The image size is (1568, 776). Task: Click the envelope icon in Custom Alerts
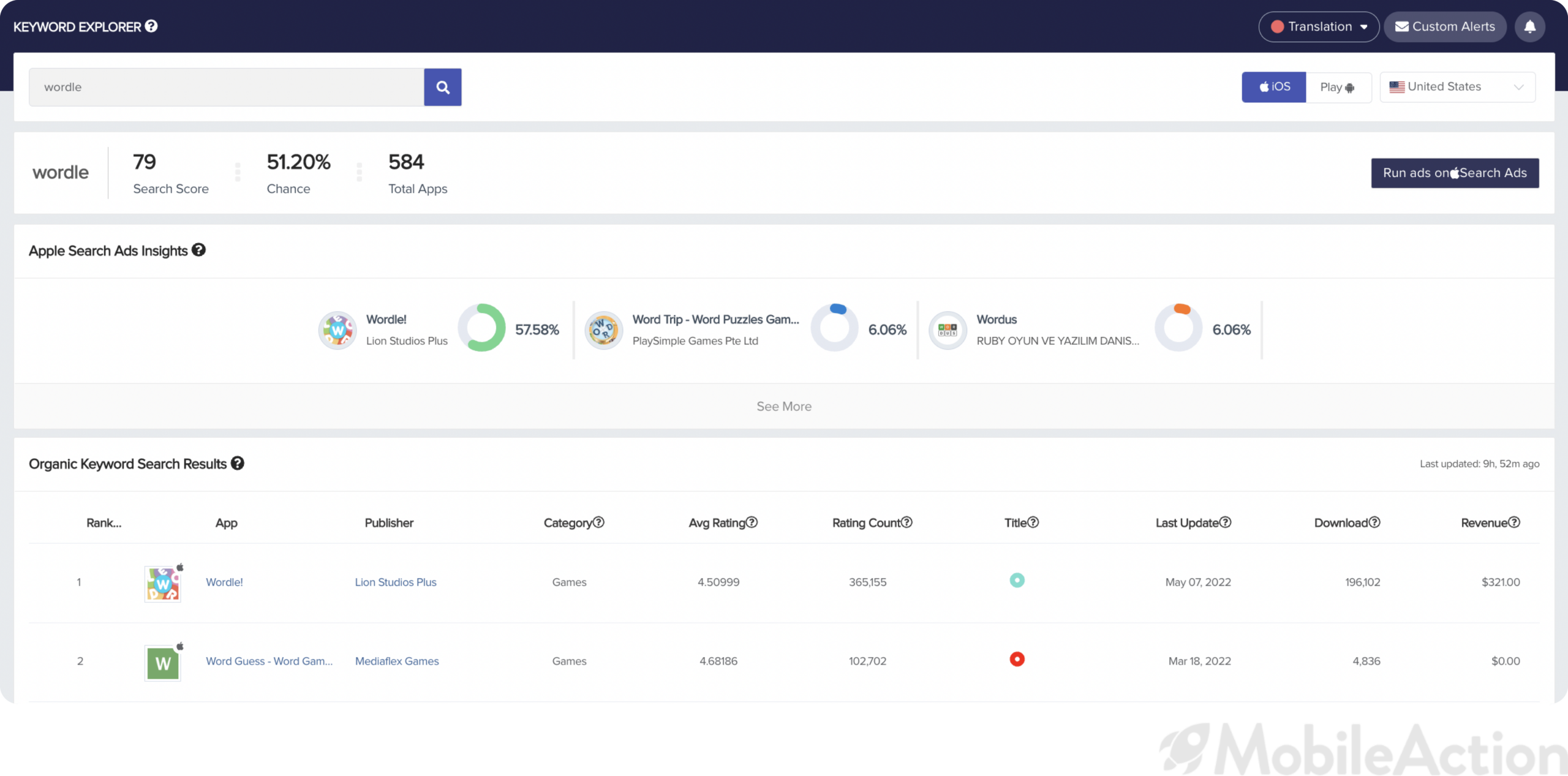tap(1401, 26)
